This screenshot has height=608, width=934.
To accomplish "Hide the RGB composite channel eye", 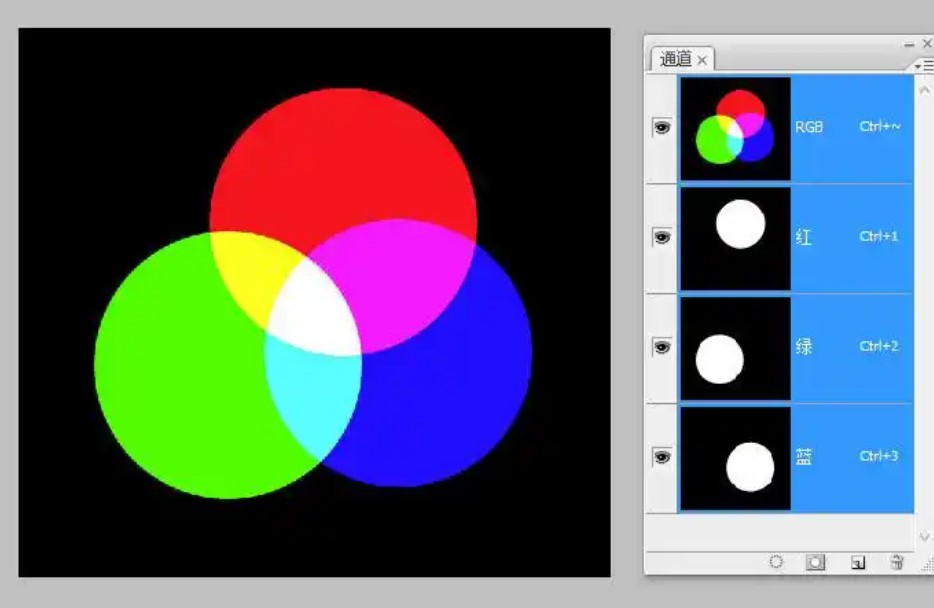I will 661,127.
